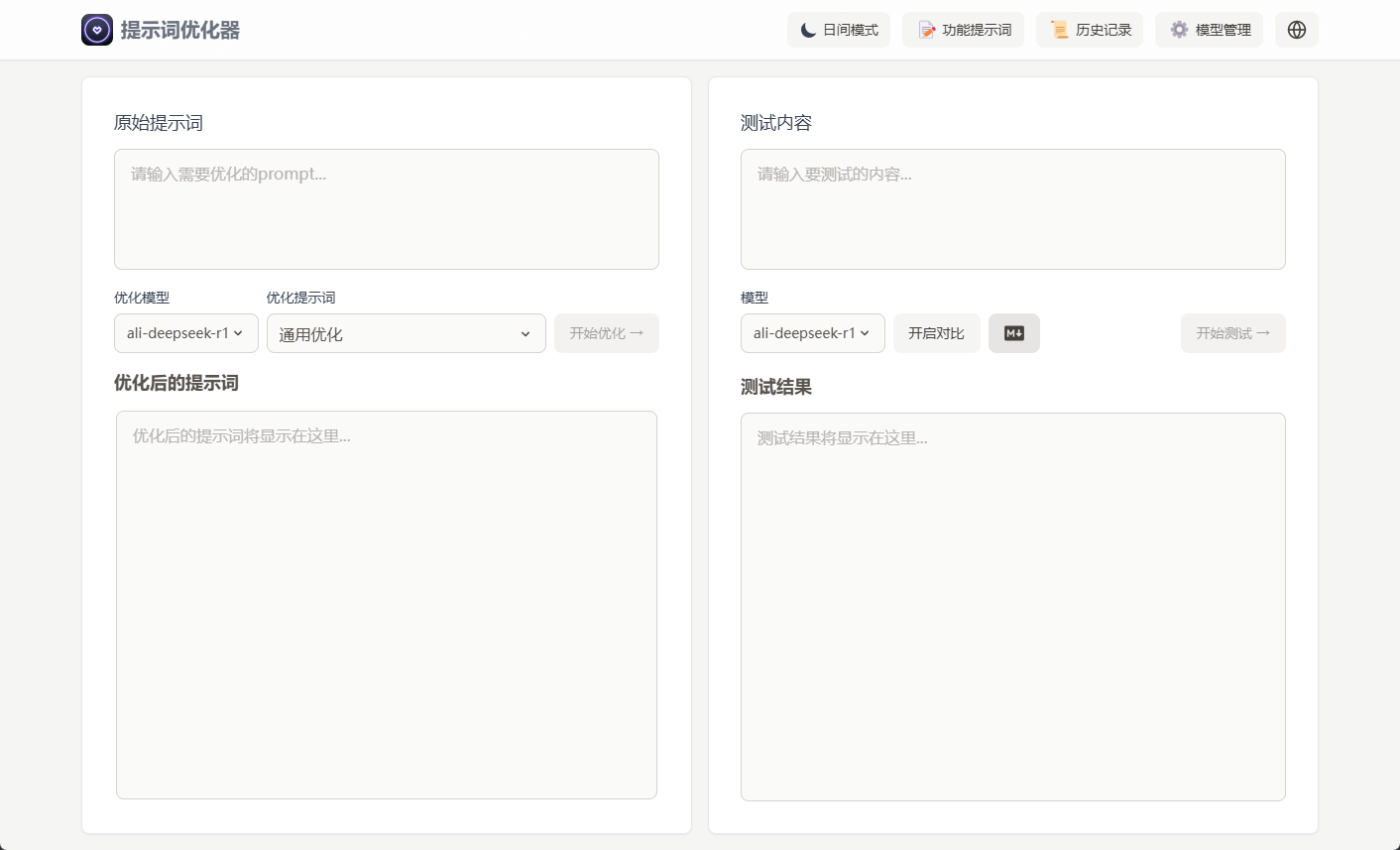The height and width of the screenshot is (850, 1400).
Task: Open the 功能提示词 templates manager
Action: pyautogui.click(x=963, y=30)
